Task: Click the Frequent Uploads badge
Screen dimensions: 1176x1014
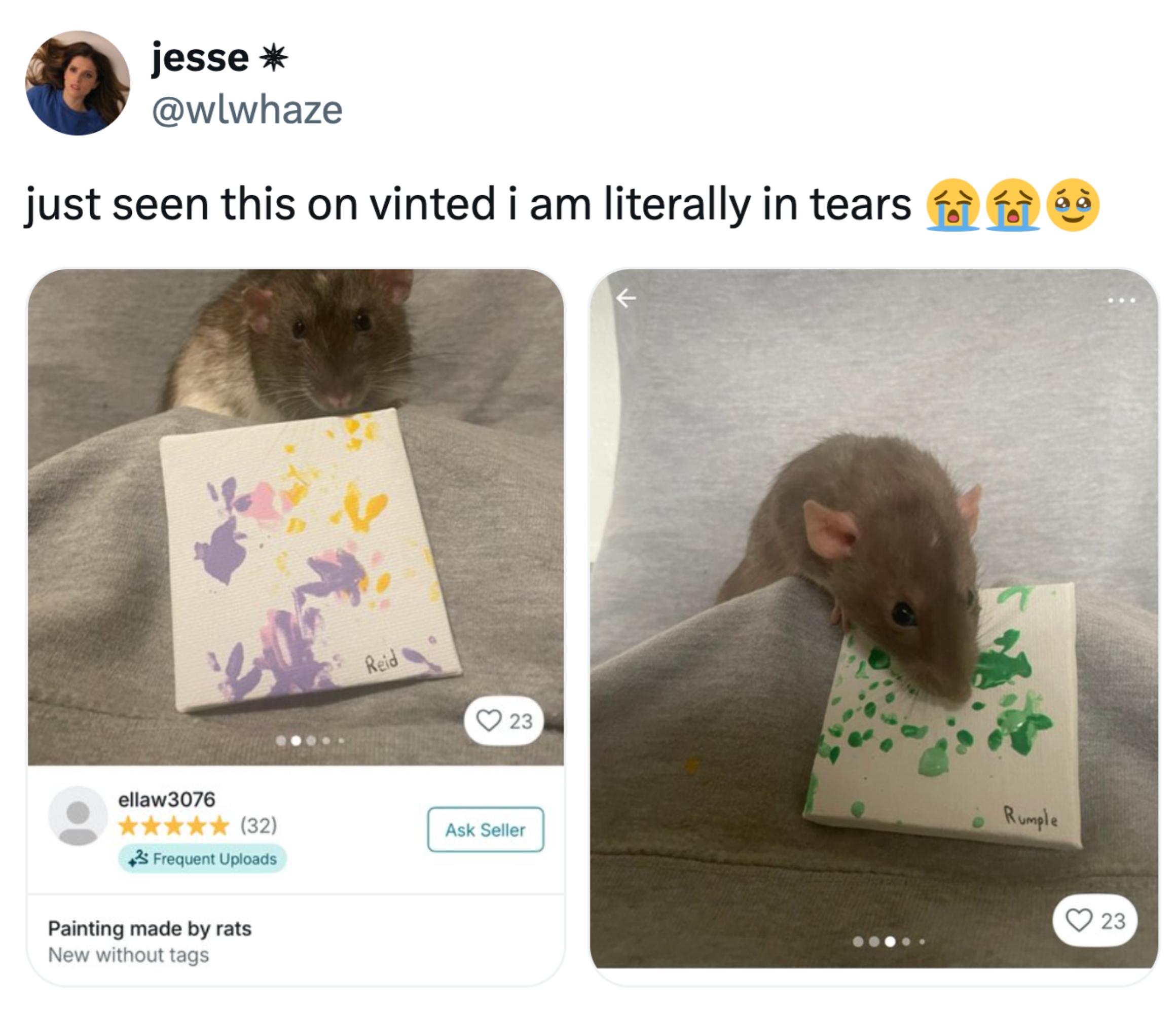Action: [203, 858]
